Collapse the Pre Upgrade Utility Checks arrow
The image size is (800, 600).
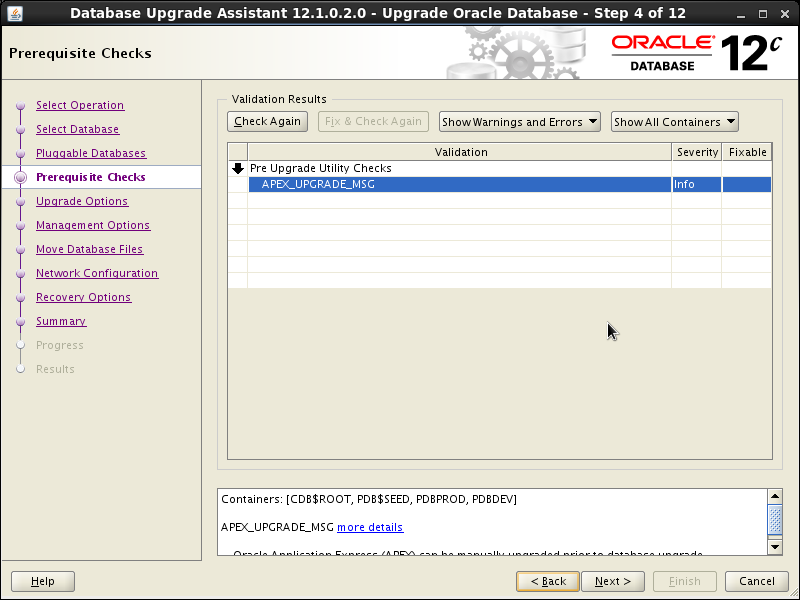point(238,168)
